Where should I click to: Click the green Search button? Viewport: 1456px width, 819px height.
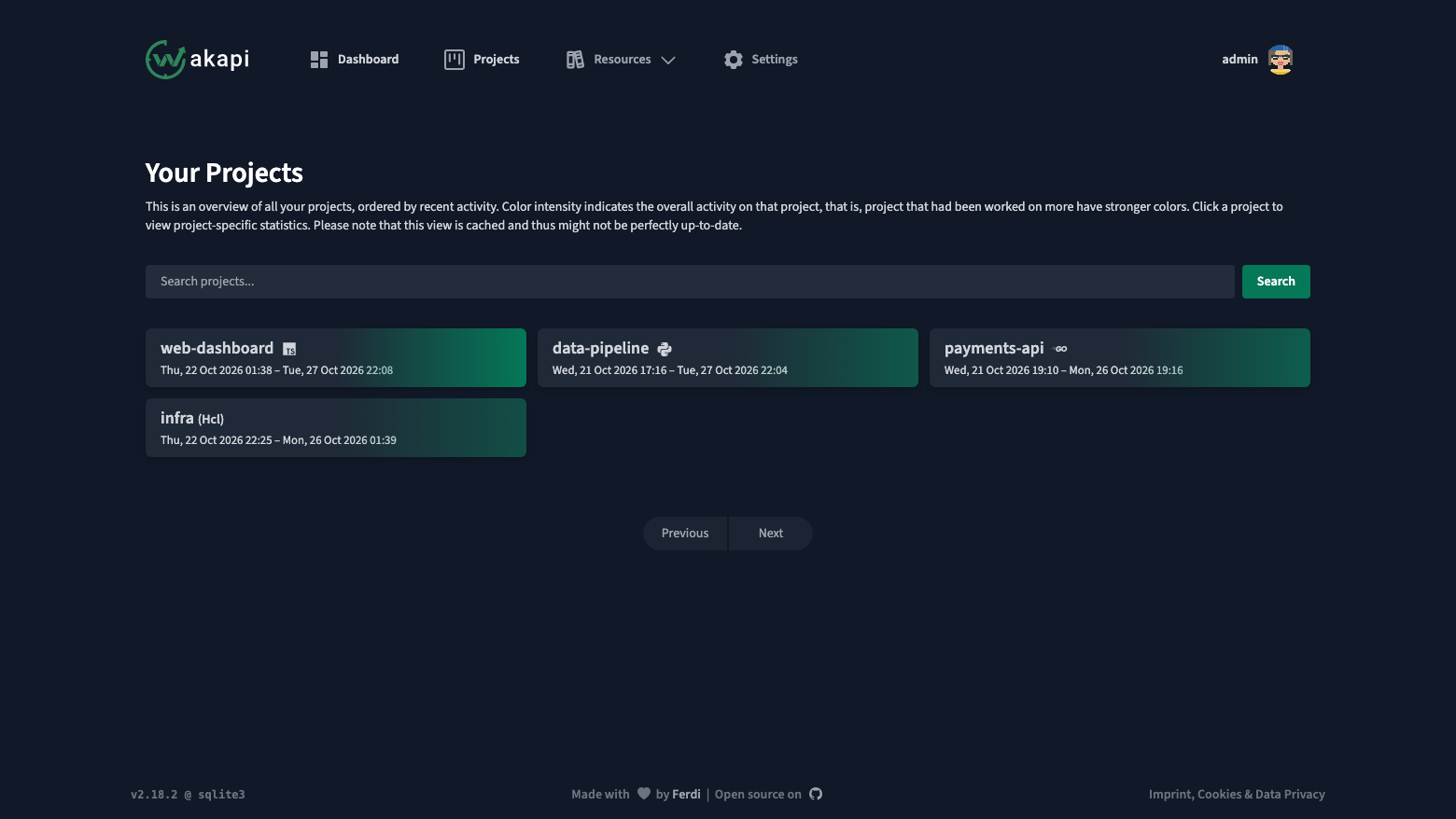pyautogui.click(x=1276, y=282)
